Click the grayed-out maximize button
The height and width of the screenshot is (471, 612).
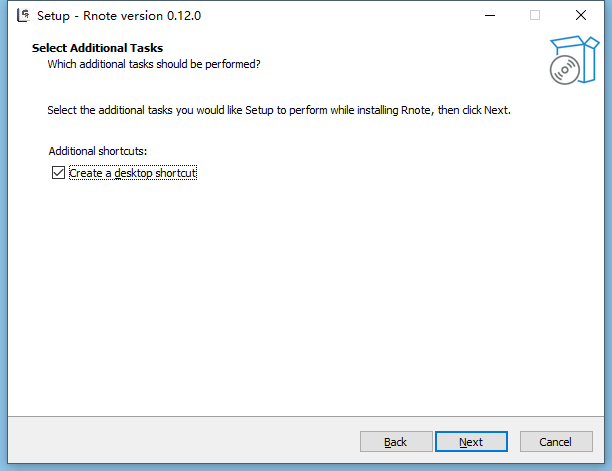tap(535, 15)
